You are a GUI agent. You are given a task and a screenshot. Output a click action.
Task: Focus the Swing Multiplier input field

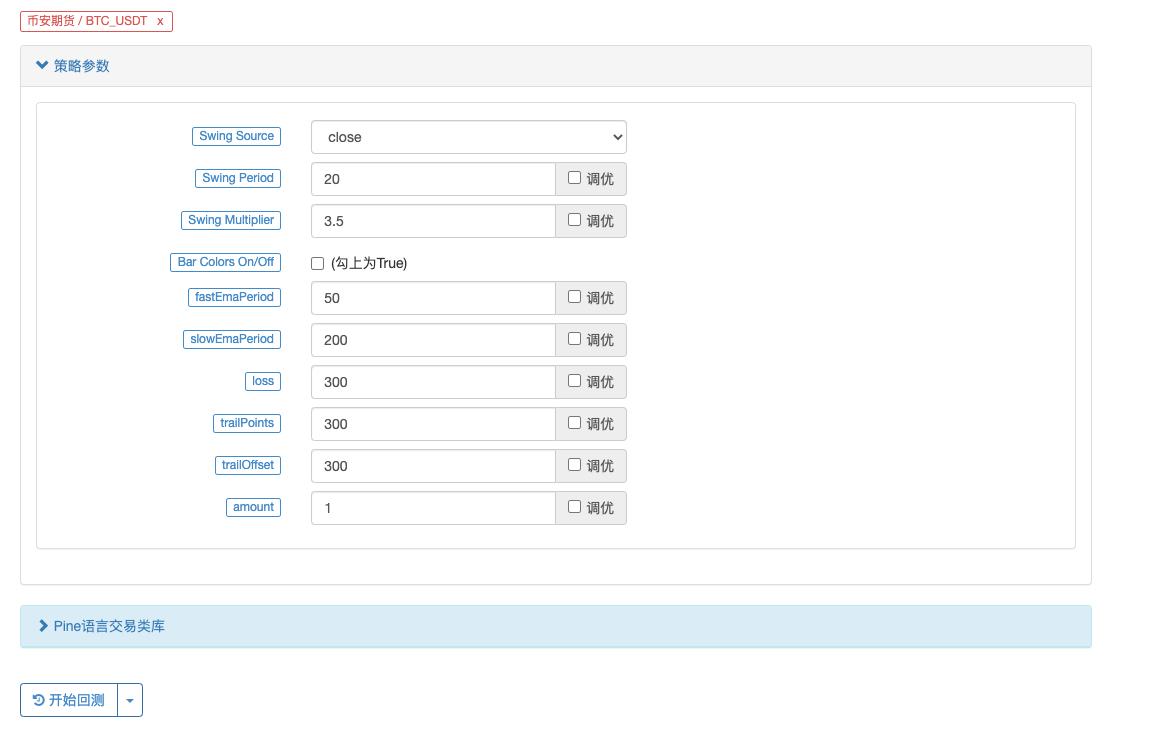point(433,221)
